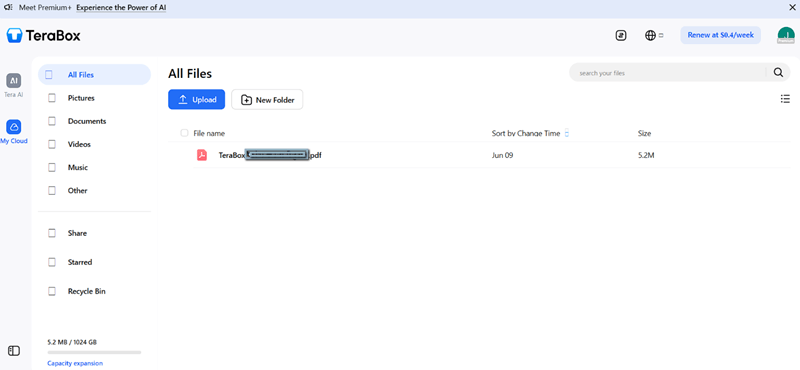Click the All Files page heading

[190, 73]
